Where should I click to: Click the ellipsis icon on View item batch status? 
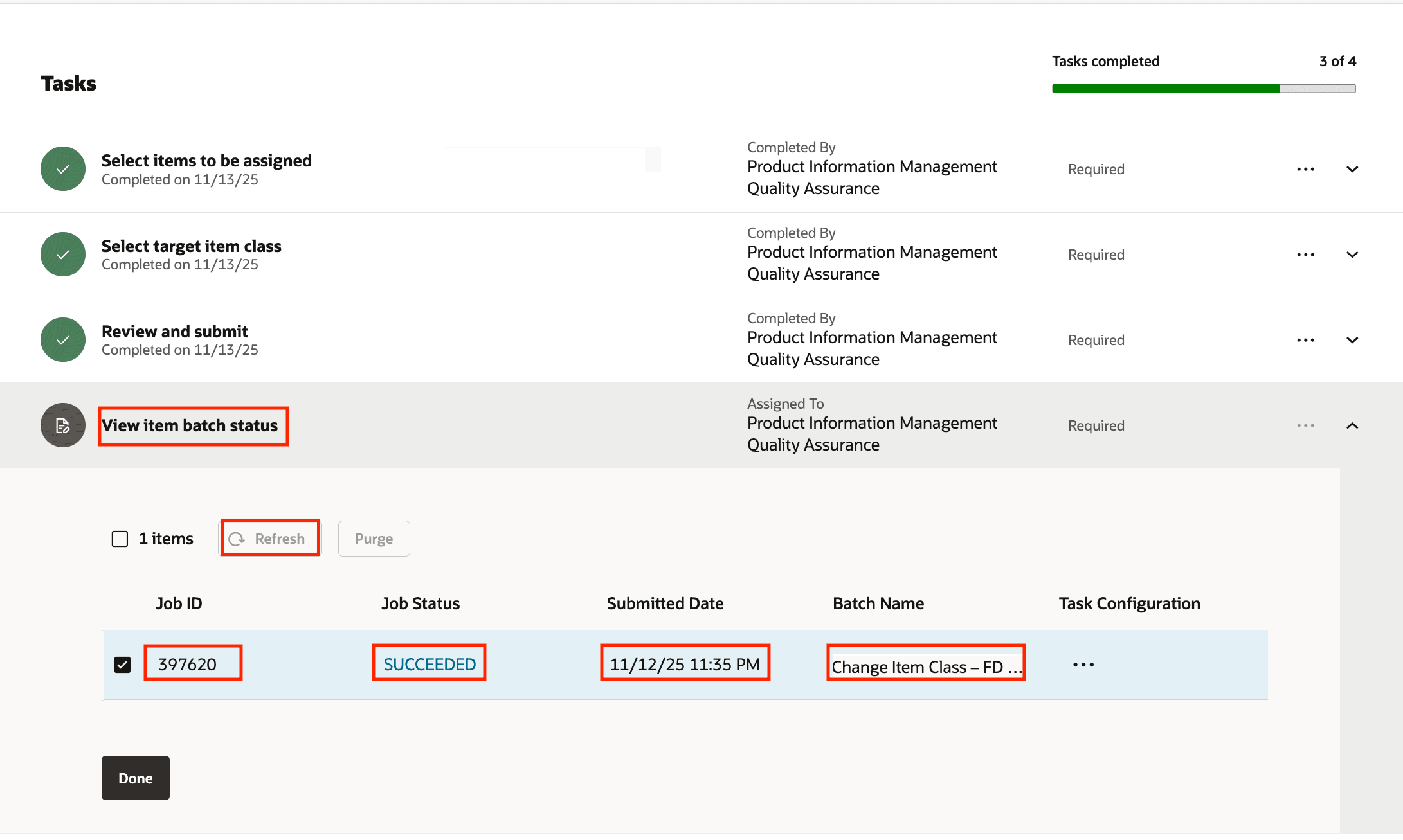(1305, 425)
